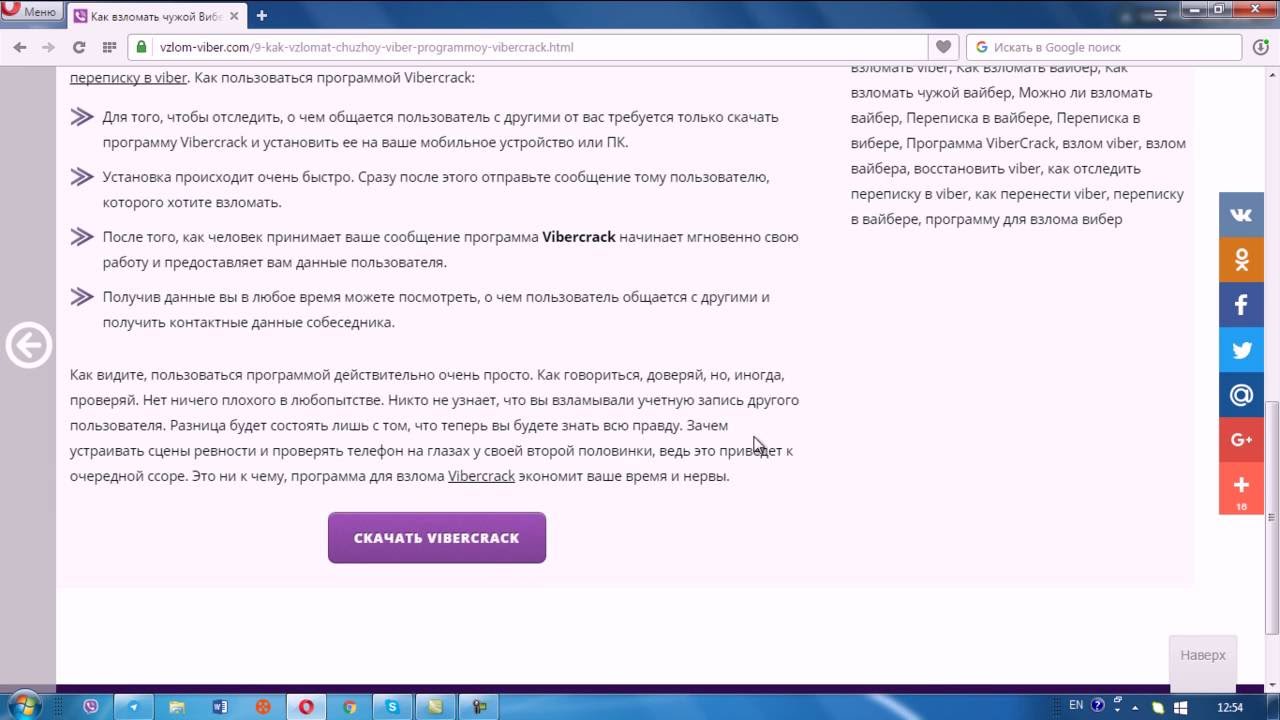Open the downloads icon in toolbar
Image resolution: width=1280 pixels, height=720 pixels.
point(1261,47)
